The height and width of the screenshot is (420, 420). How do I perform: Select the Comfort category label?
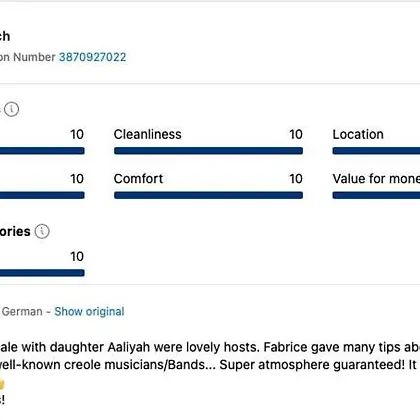[x=138, y=179]
